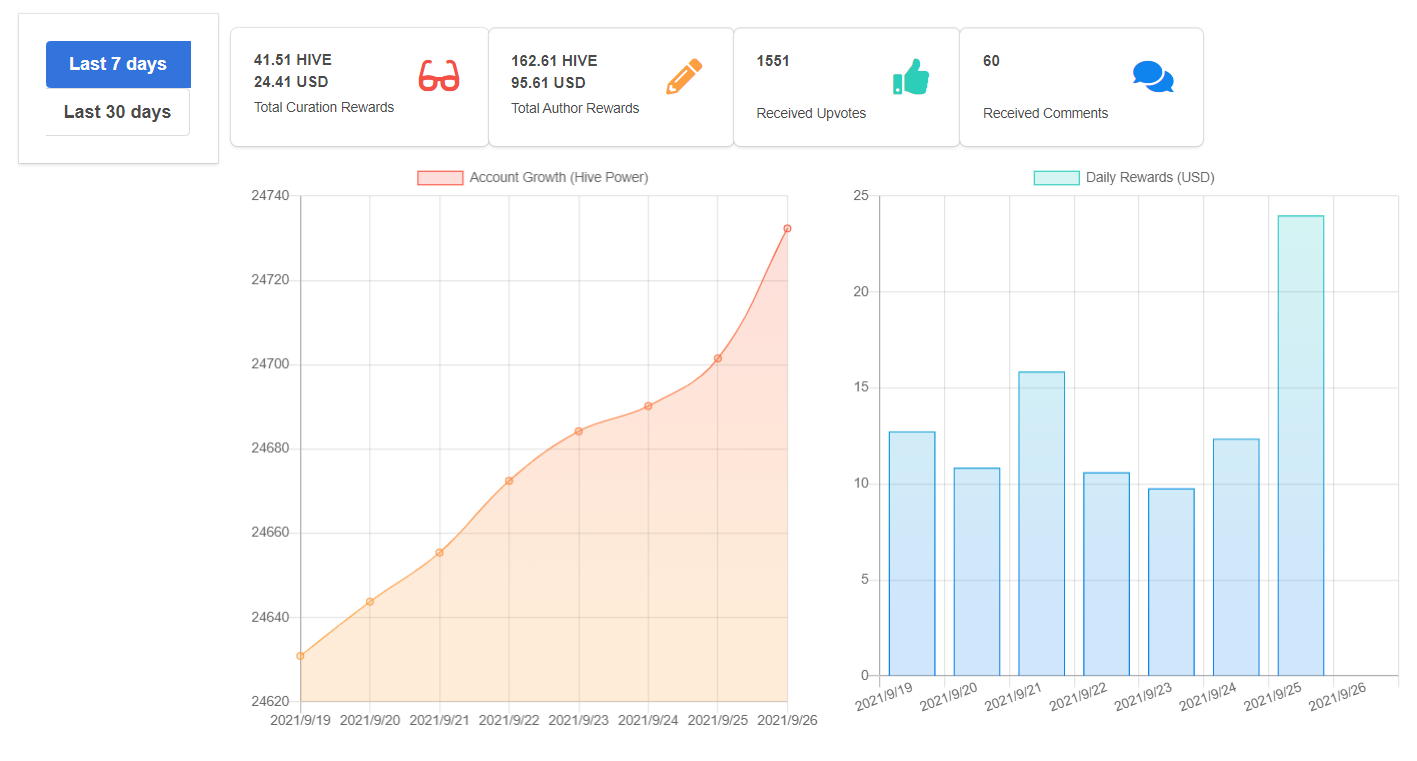Click the 2021/9/26 account growth data point

pyautogui.click(x=787, y=228)
